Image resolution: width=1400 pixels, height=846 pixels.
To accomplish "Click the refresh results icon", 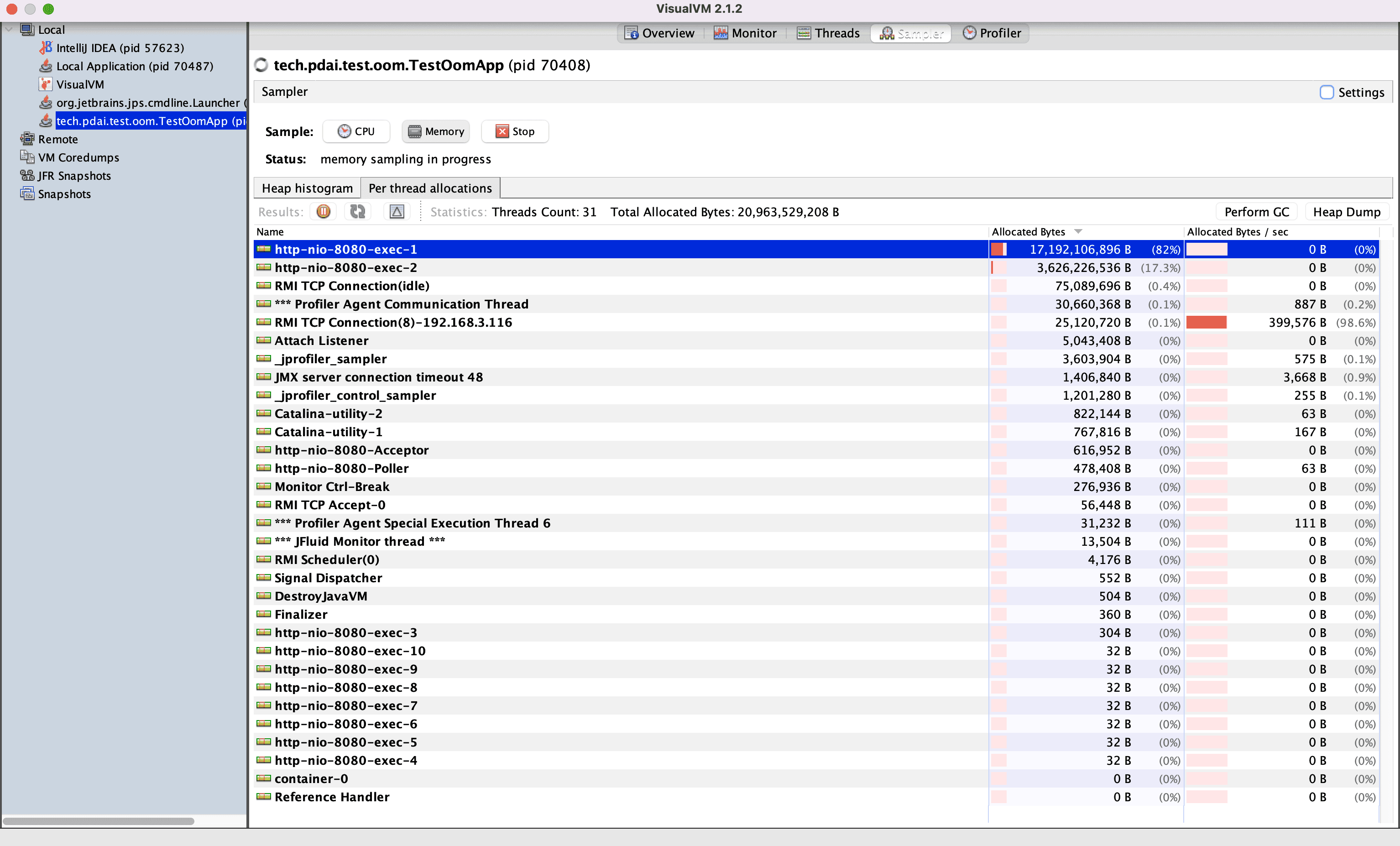I will tap(357, 211).
